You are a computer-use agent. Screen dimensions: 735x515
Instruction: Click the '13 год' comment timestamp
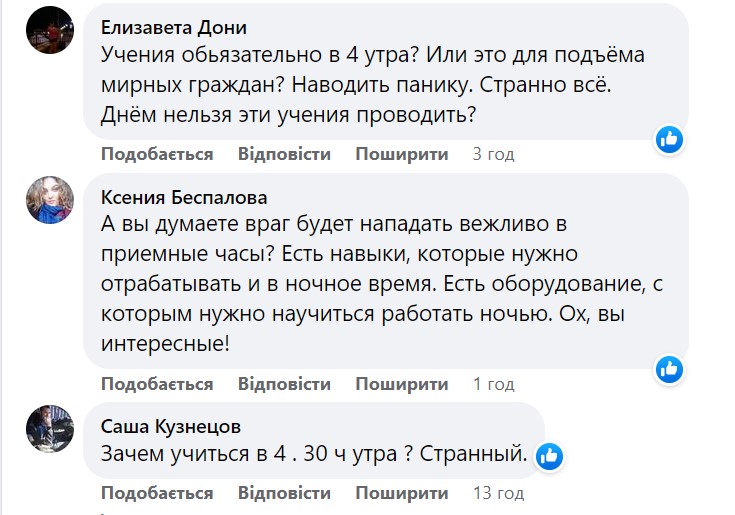497,493
